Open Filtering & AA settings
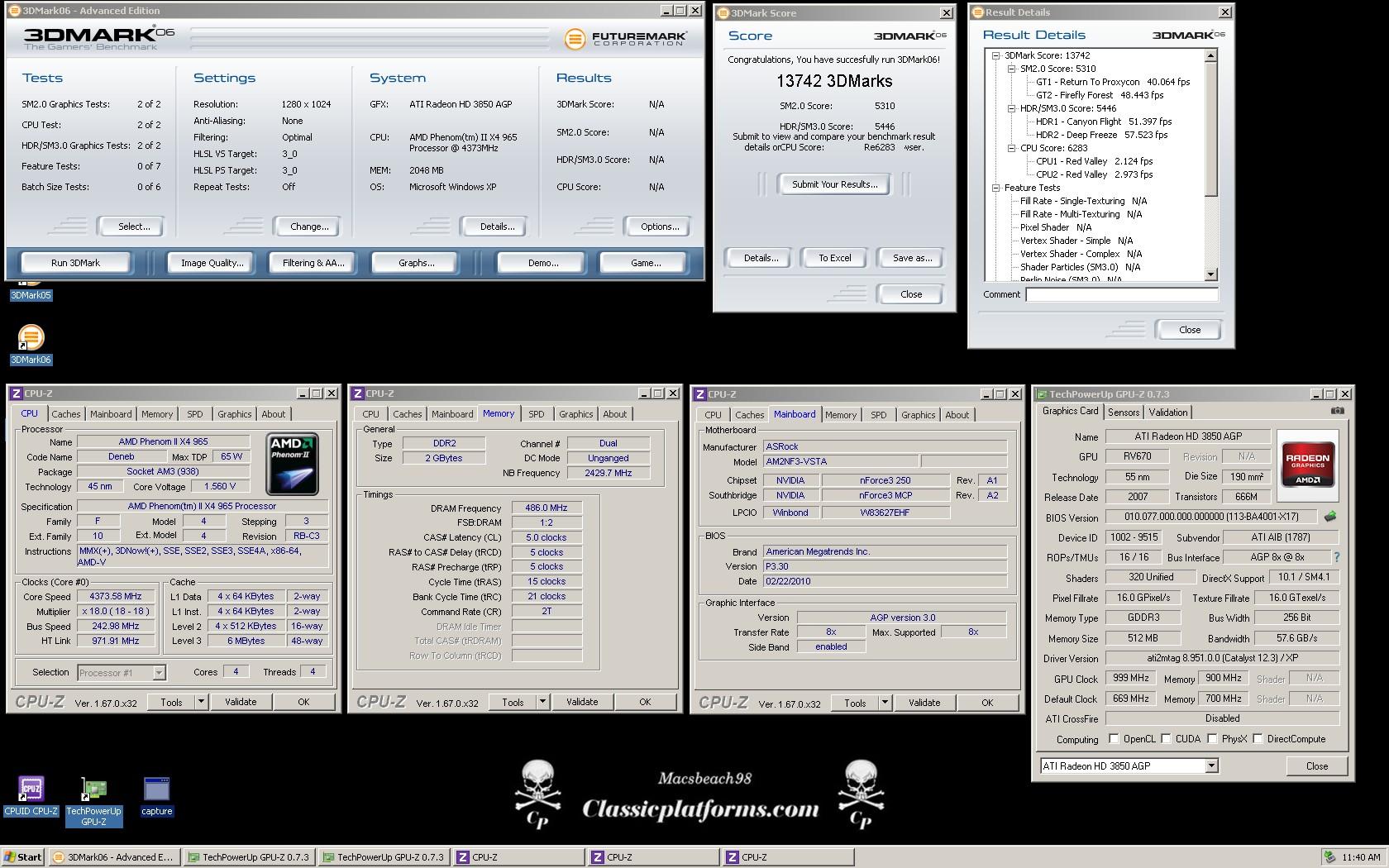This screenshot has height=868, width=1389. 313,263
